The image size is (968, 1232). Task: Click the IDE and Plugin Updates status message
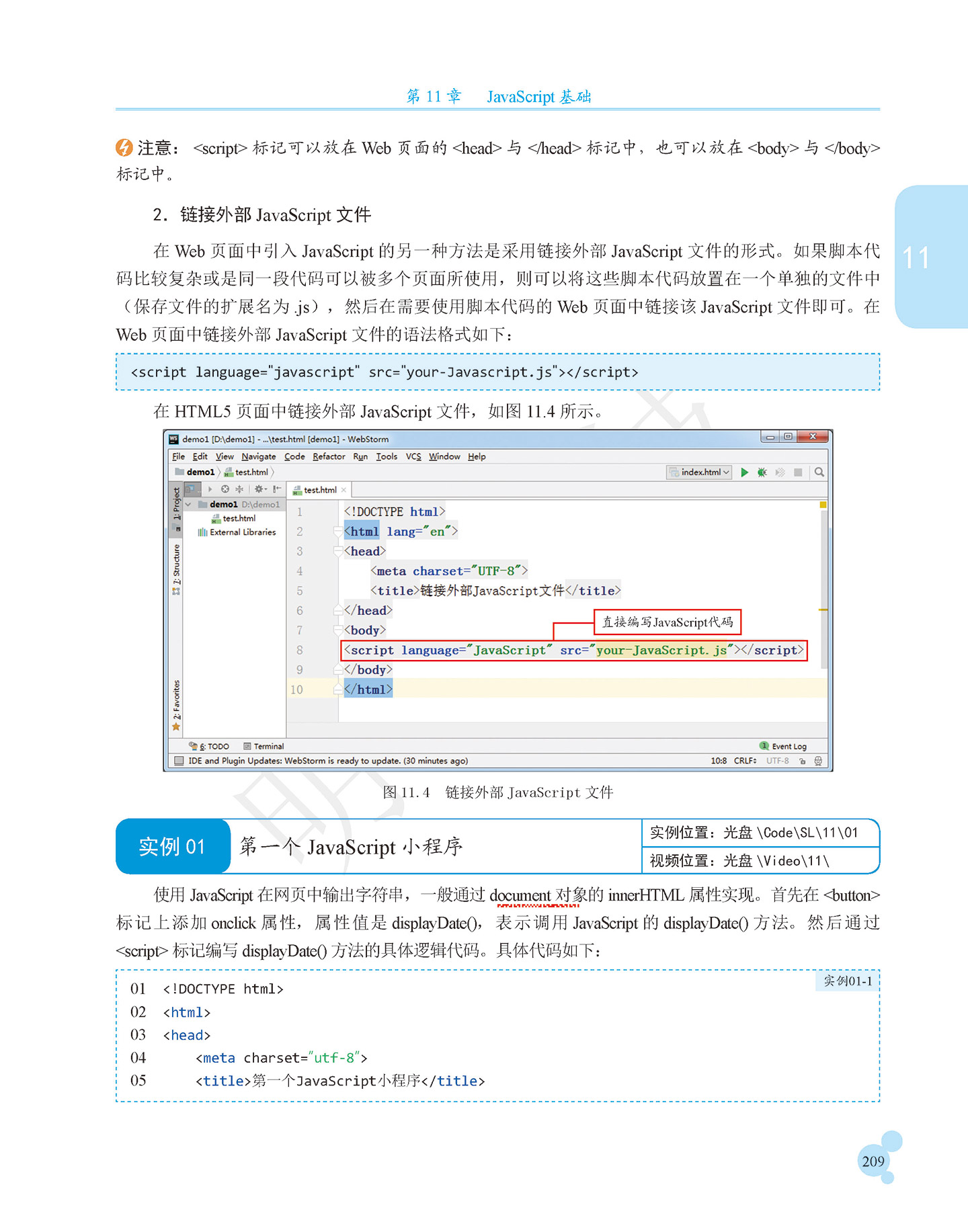[x=328, y=761]
